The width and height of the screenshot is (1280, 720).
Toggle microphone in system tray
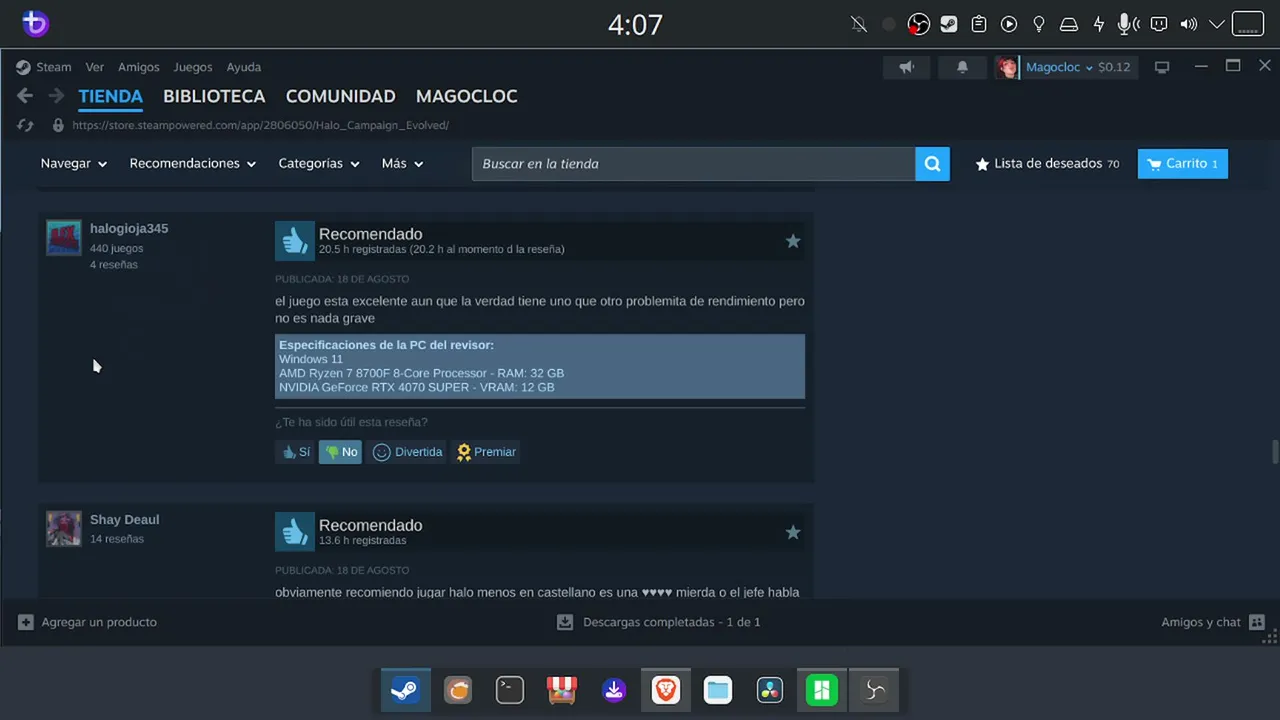click(x=1129, y=24)
